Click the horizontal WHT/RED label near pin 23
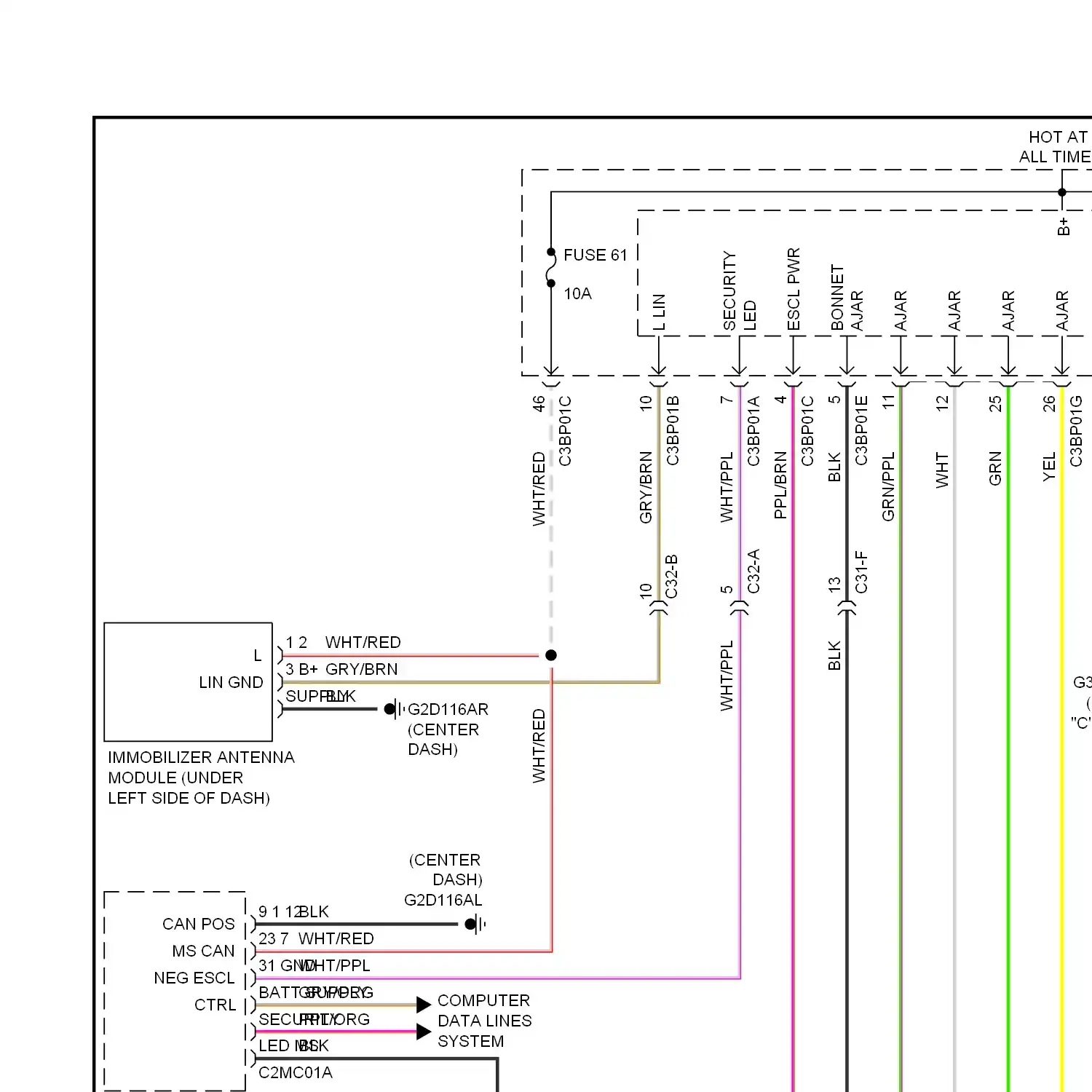Image resolution: width=1092 pixels, height=1092 pixels. pos(336,938)
